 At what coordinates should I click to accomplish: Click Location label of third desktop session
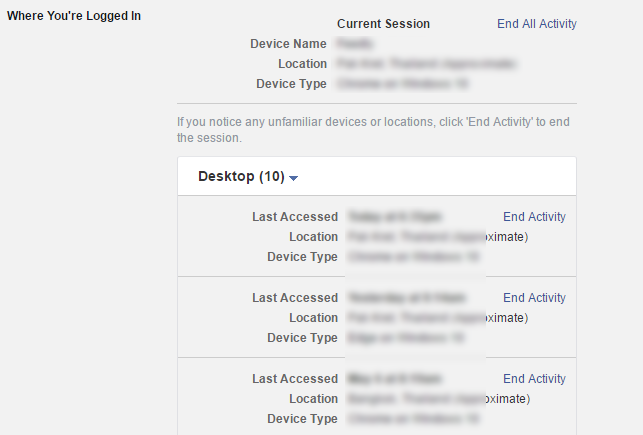(313, 399)
